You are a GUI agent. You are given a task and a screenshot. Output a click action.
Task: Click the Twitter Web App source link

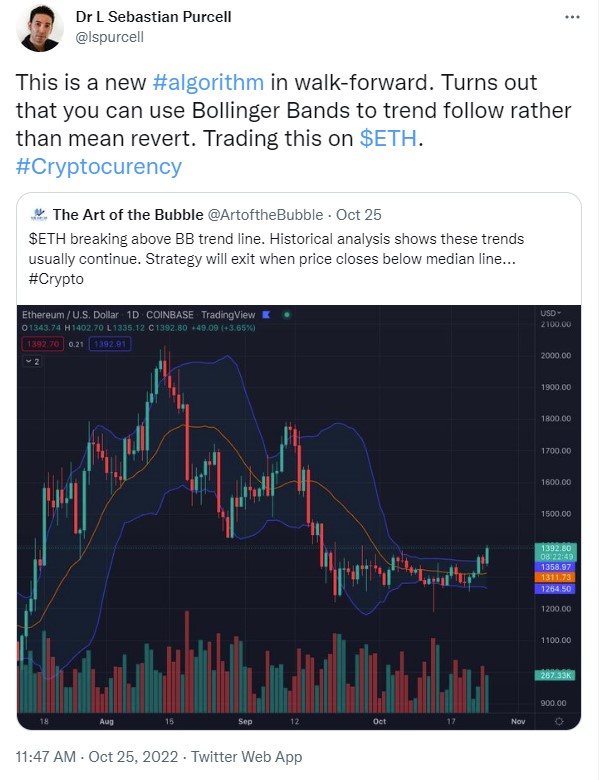[x=247, y=757]
